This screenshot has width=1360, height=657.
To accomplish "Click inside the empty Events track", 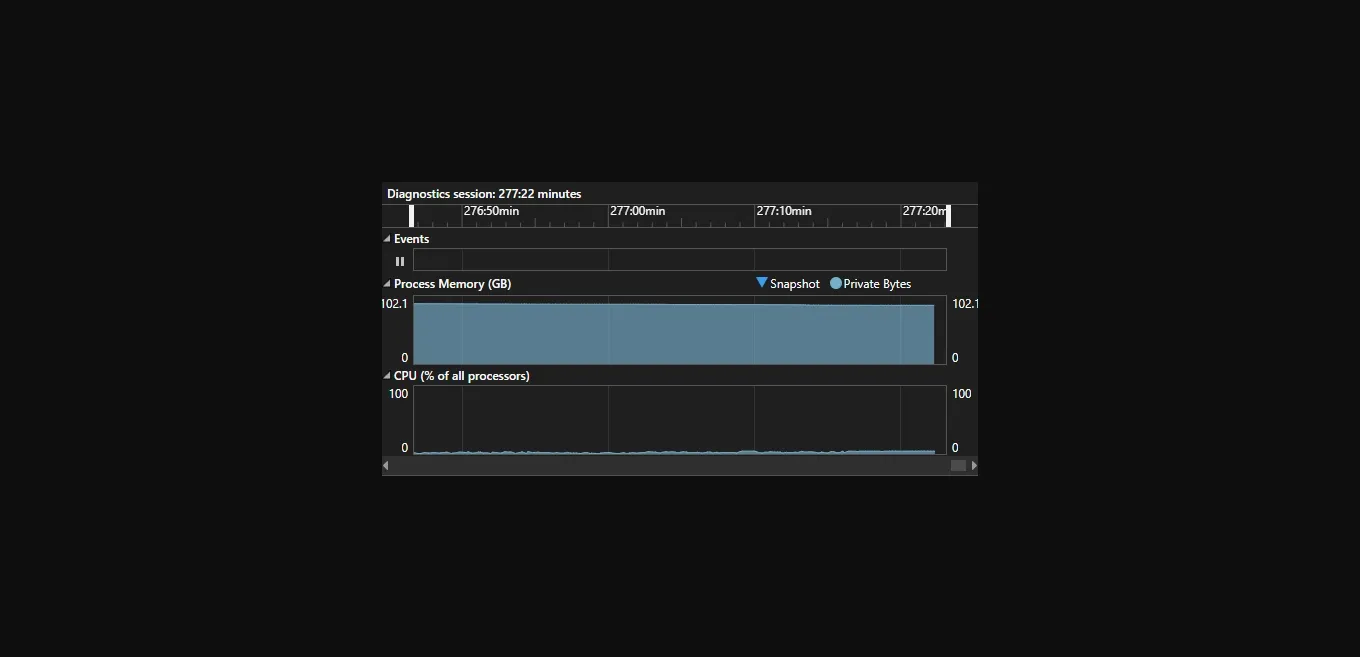I will pyautogui.click(x=680, y=260).
